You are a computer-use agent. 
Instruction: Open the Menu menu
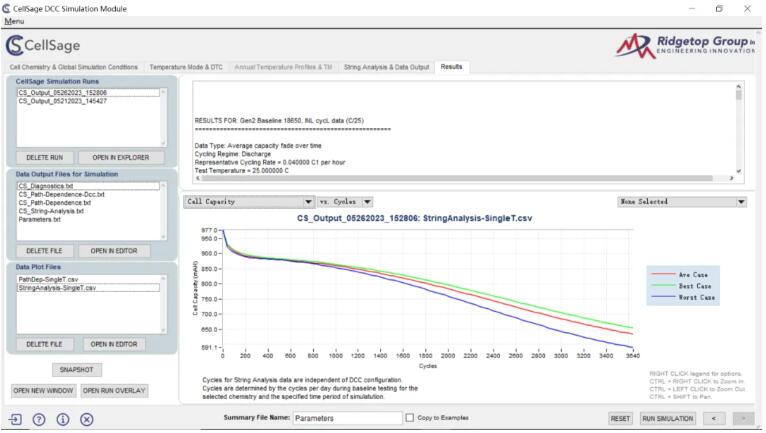[14, 22]
